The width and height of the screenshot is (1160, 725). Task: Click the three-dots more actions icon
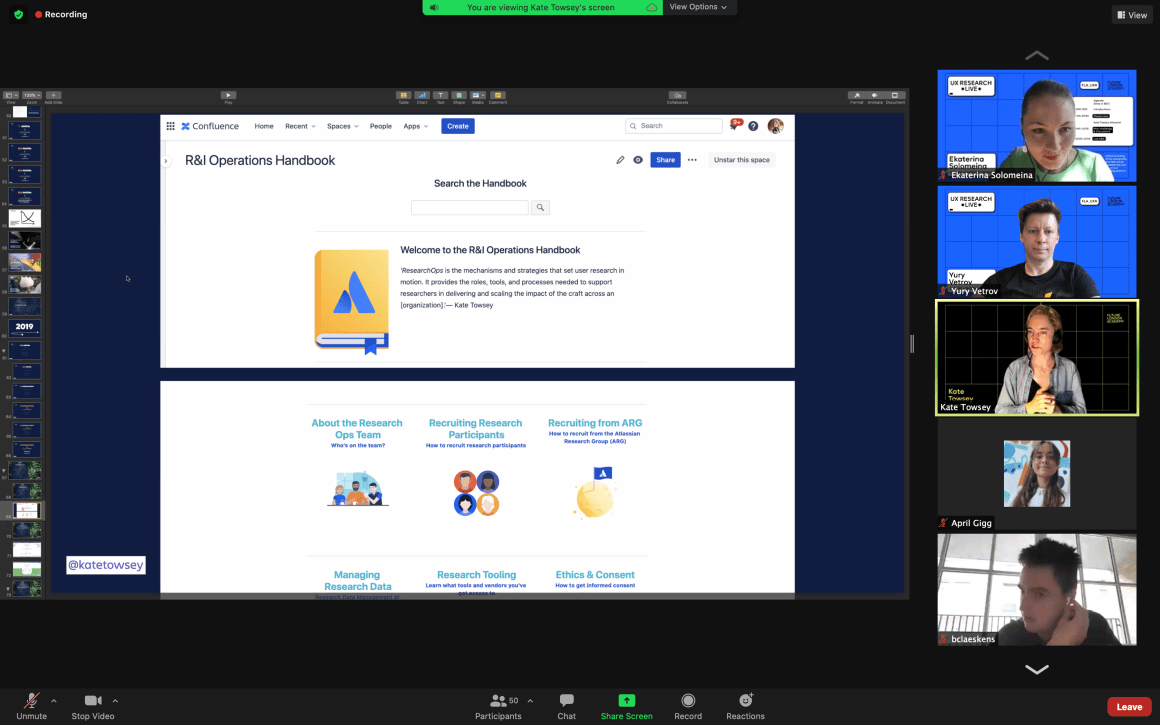click(692, 160)
